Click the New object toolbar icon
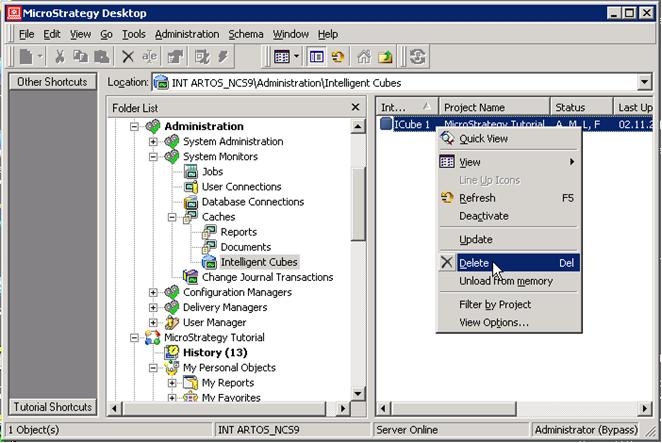The width and height of the screenshot is (662, 443). [26, 57]
